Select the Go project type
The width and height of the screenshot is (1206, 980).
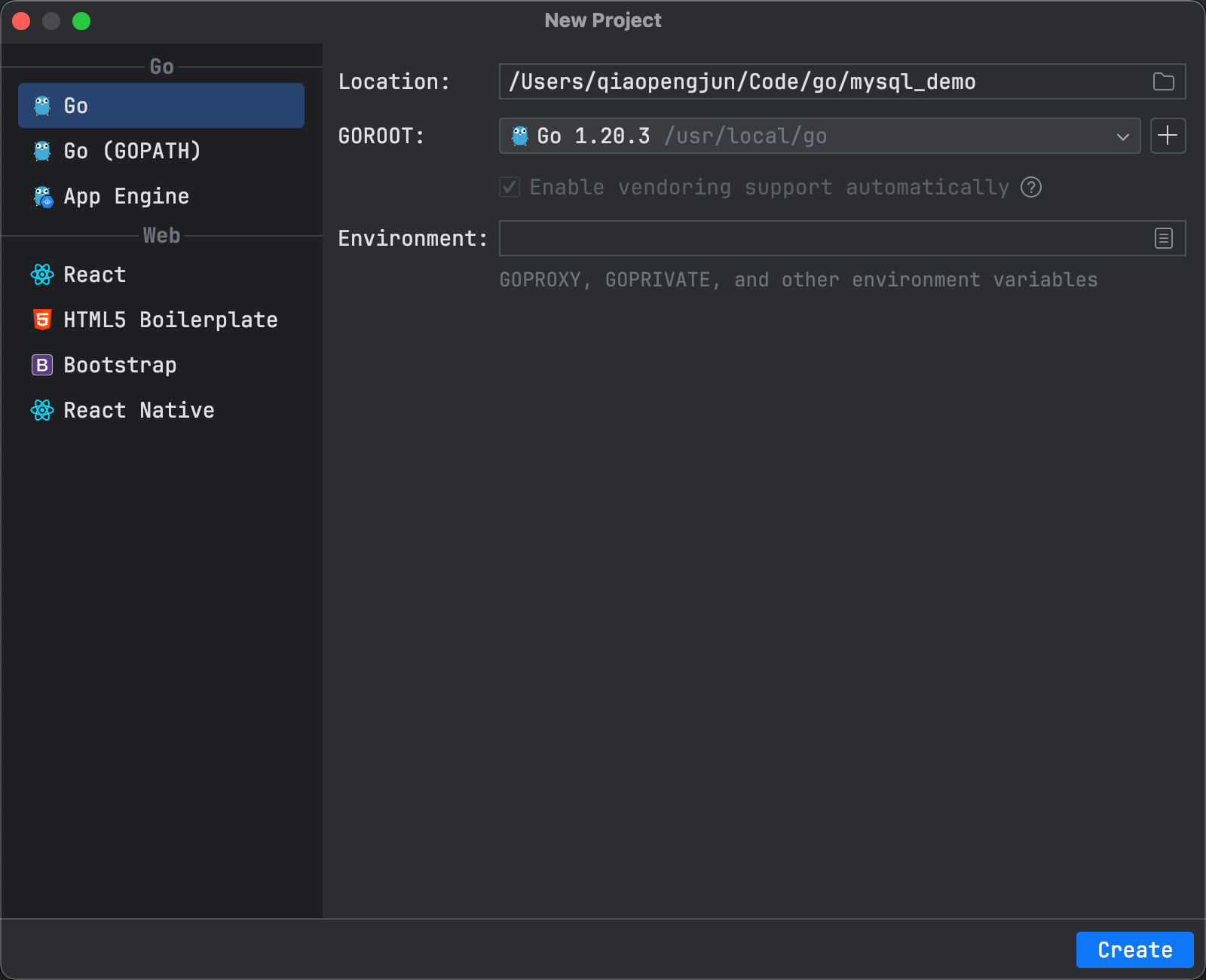(161, 106)
